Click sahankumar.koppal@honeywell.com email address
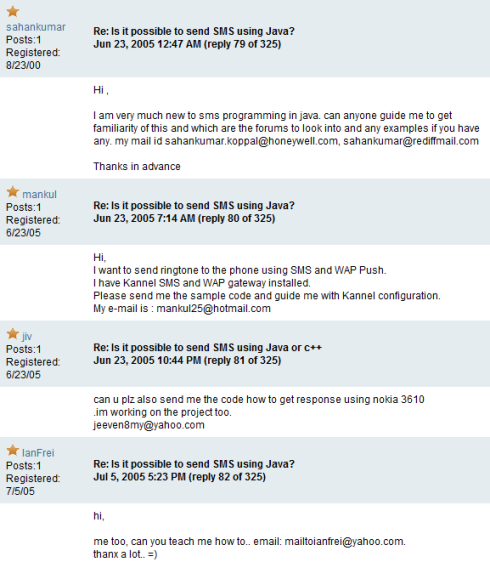 [251, 141]
